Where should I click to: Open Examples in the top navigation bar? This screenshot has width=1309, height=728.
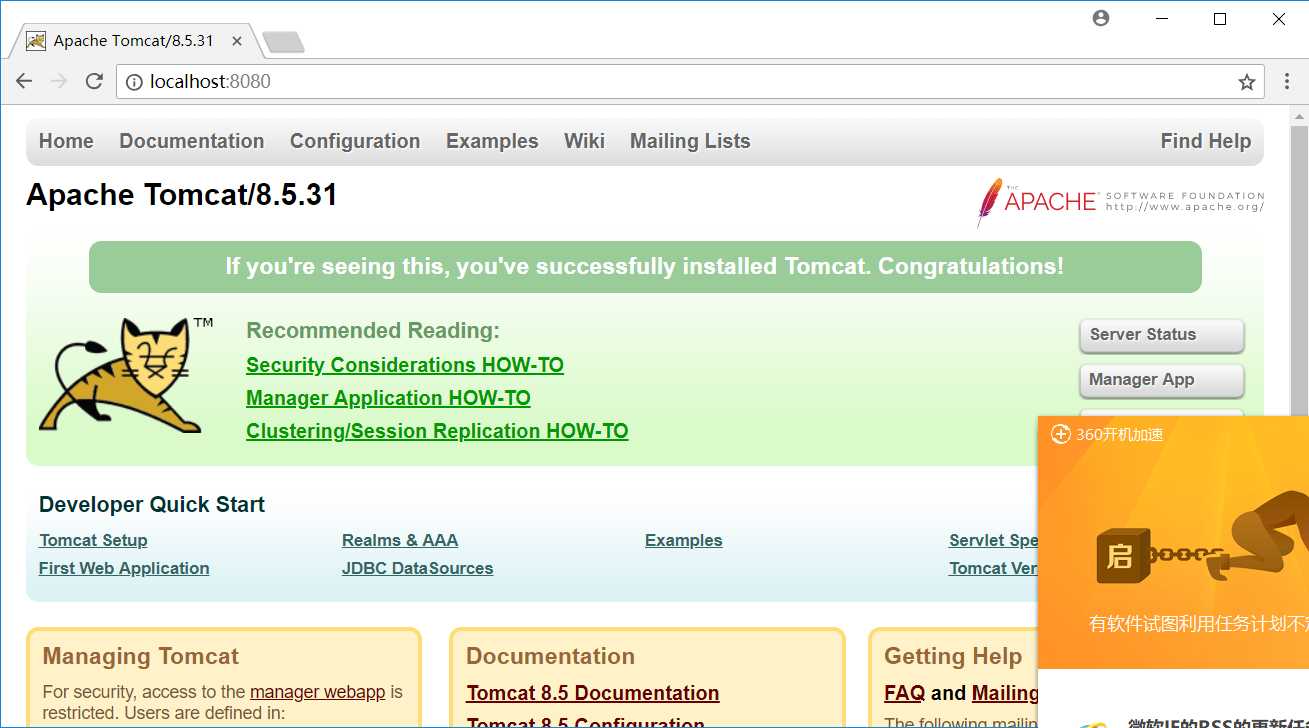[x=492, y=141]
